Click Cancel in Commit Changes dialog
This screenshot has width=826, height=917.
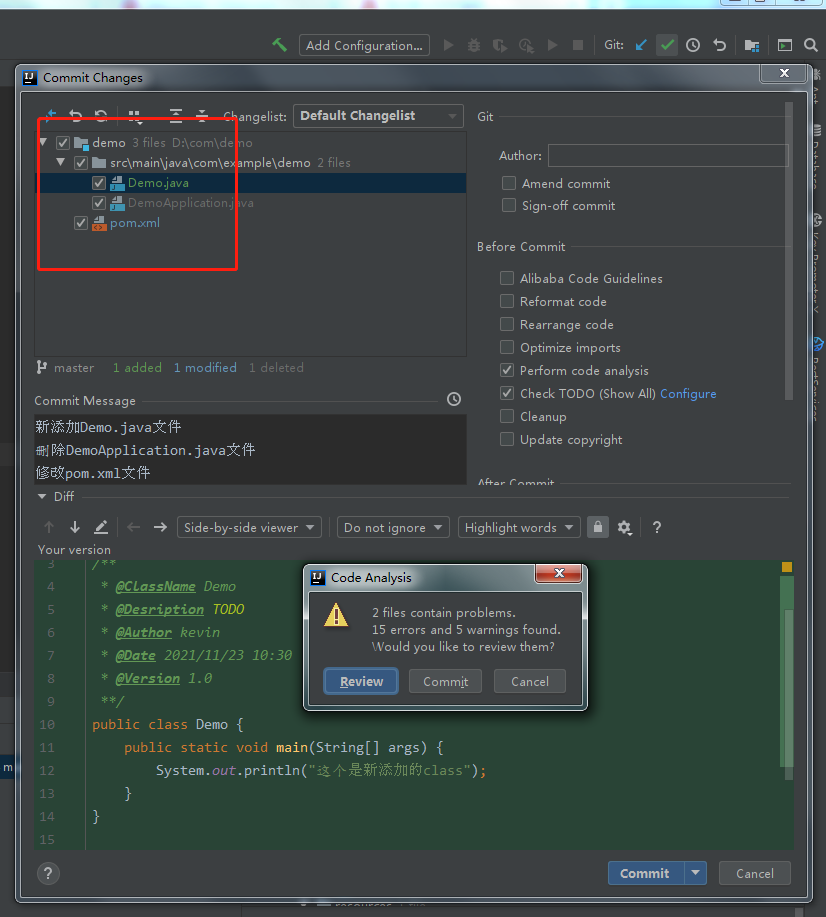[755, 873]
